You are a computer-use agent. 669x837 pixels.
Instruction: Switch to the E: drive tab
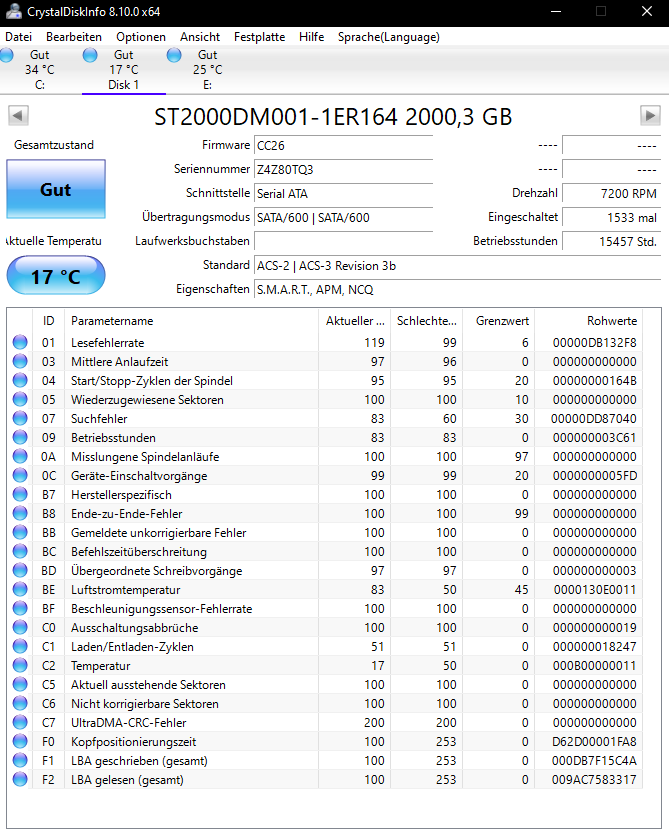click(x=207, y=70)
